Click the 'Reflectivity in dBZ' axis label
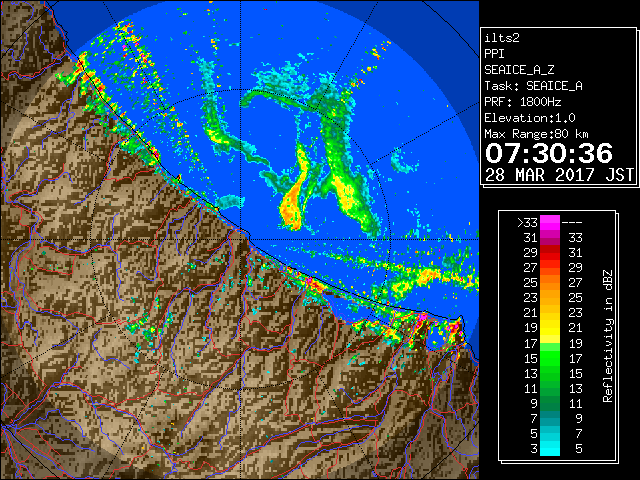Image resolution: width=640 pixels, height=480 pixels. (x=608, y=336)
